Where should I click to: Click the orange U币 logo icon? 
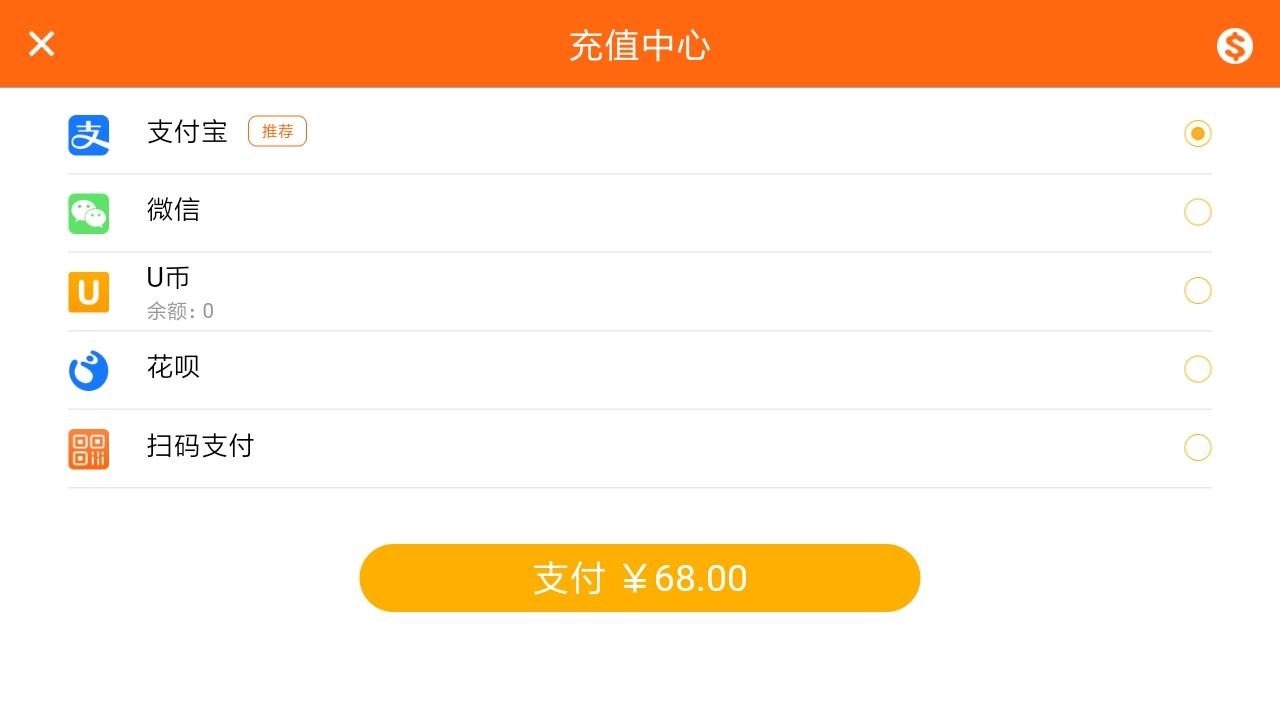click(x=88, y=292)
